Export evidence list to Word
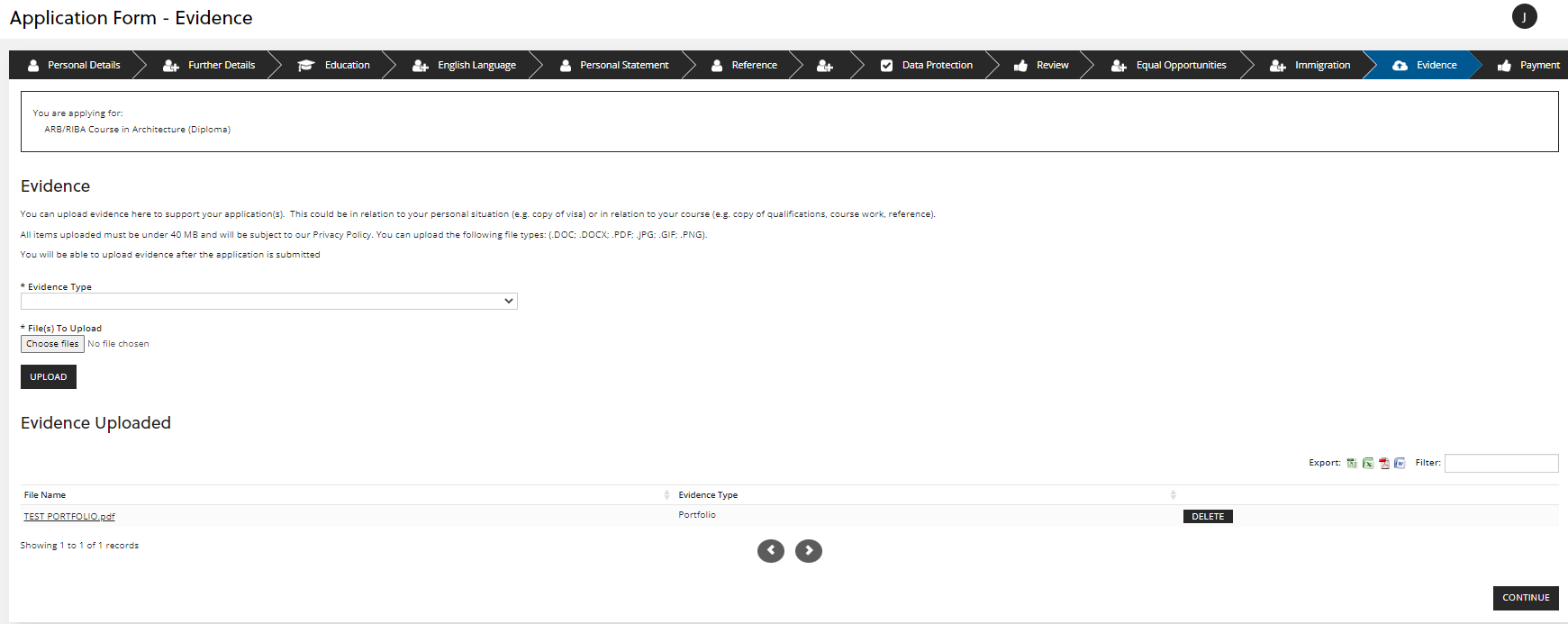 1400,463
